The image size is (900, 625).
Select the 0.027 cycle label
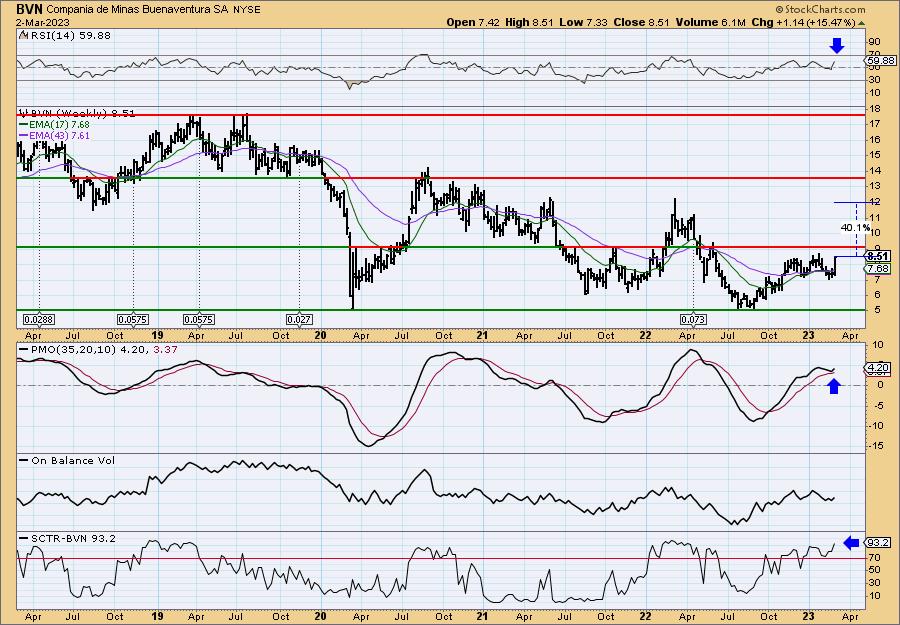coord(299,319)
